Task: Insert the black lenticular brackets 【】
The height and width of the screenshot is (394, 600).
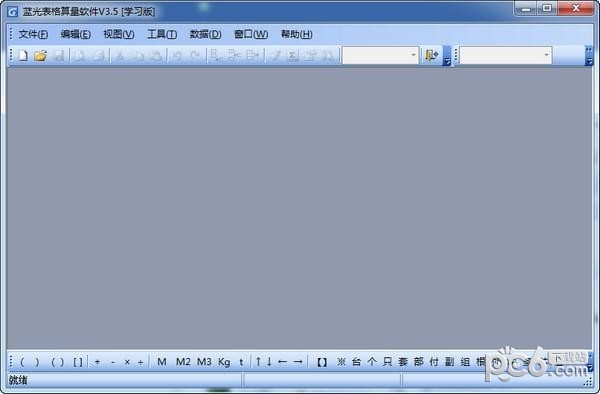Action: [322, 362]
